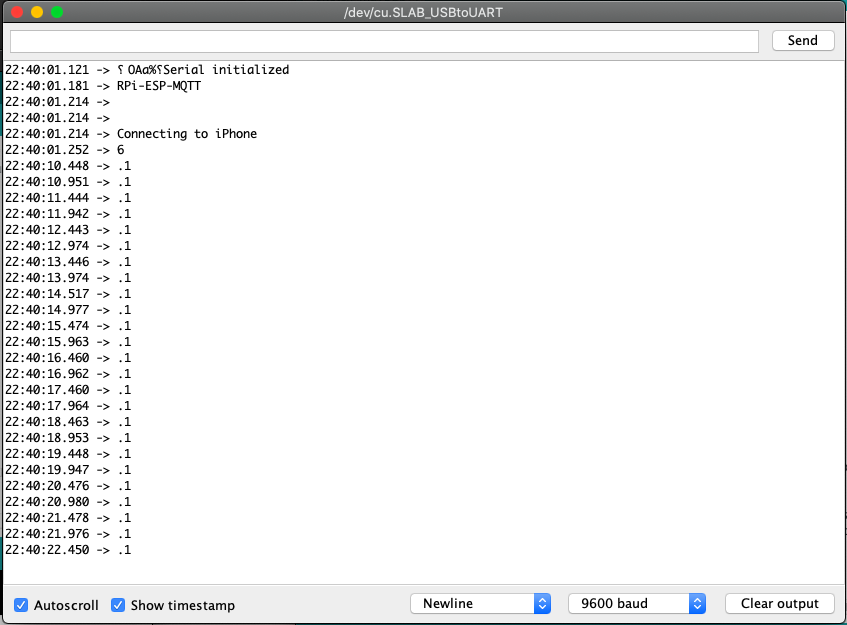
Task: Click the log line at 22:40:11.942
Action: pyautogui.click(x=68, y=214)
